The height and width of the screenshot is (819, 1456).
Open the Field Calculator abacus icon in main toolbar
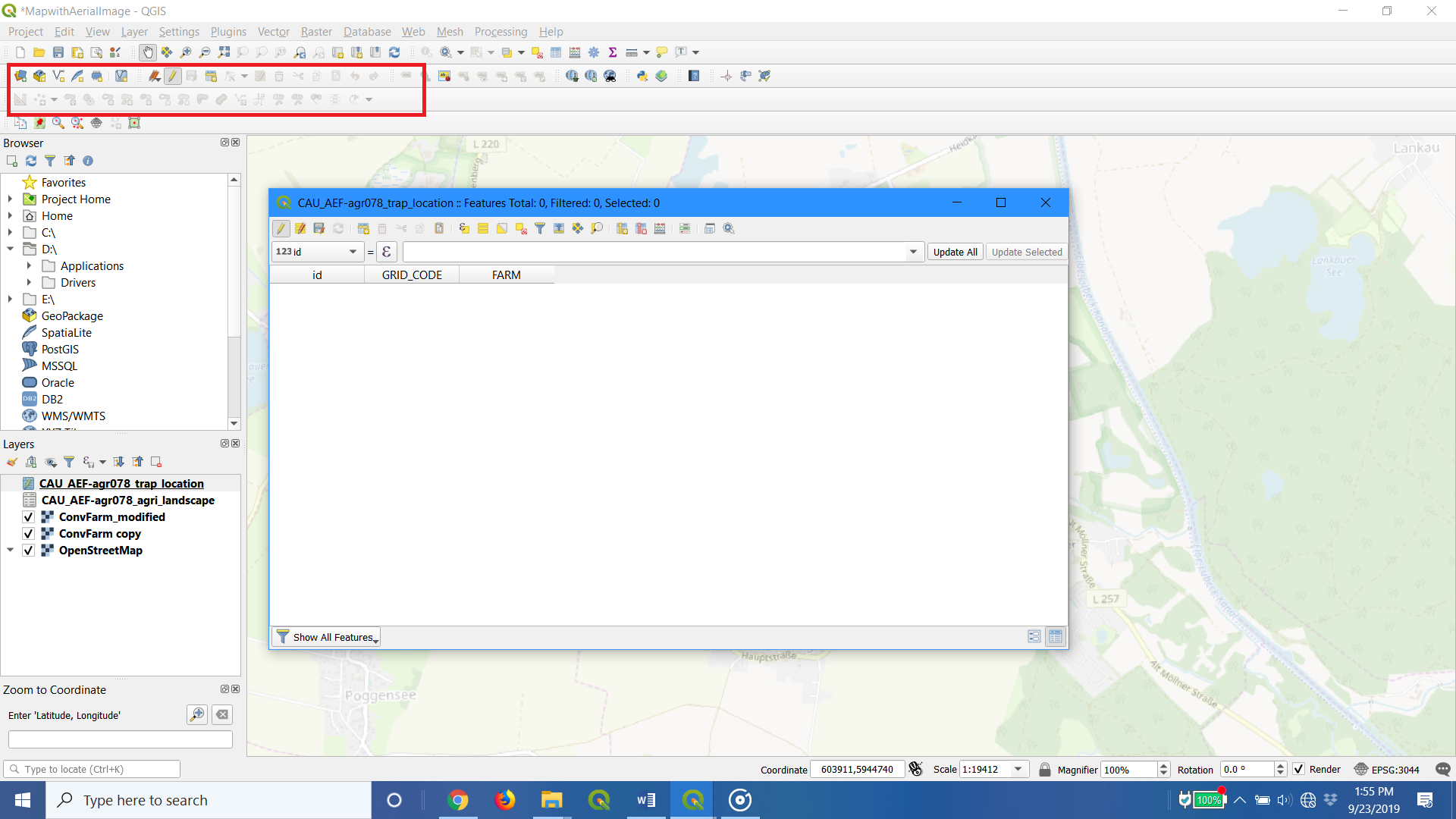pyautogui.click(x=575, y=52)
